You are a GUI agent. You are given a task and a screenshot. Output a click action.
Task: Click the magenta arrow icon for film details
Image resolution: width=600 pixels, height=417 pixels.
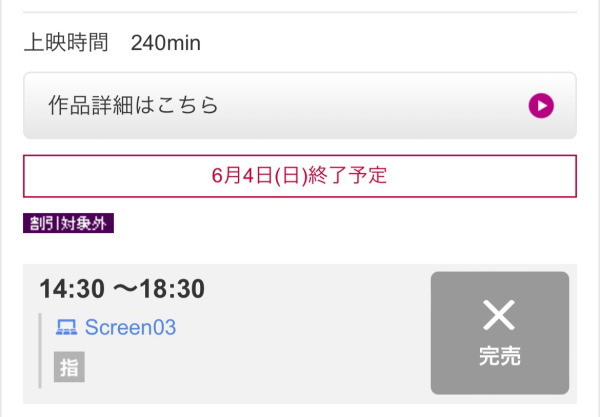click(x=540, y=105)
